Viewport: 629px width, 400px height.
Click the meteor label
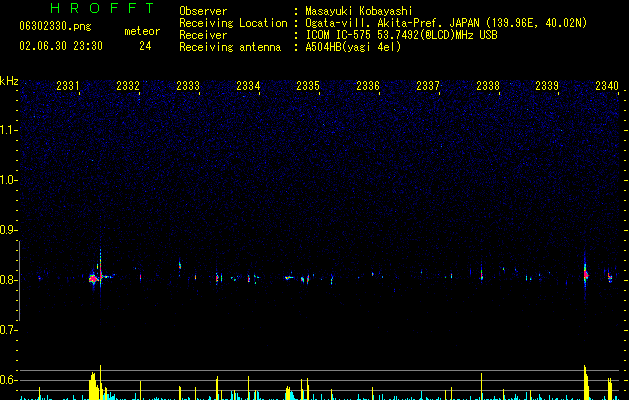coord(142,31)
